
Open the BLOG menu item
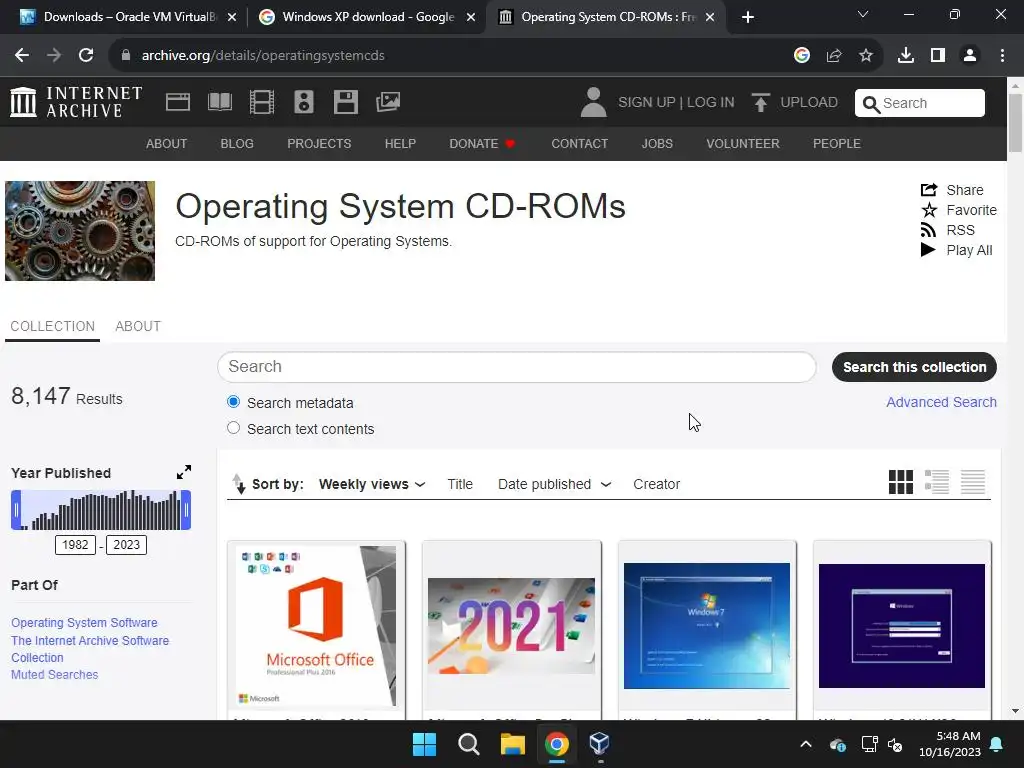point(236,144)
